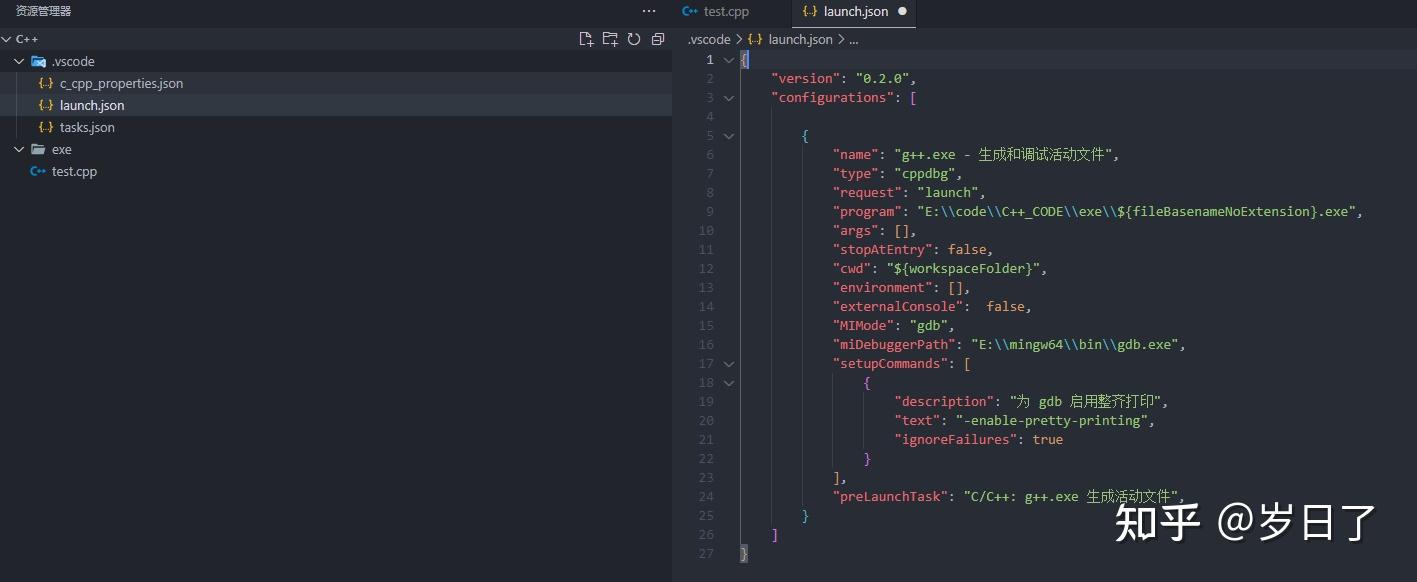
Task: Click the braces icon next to tasks.json
Action: 46,127
